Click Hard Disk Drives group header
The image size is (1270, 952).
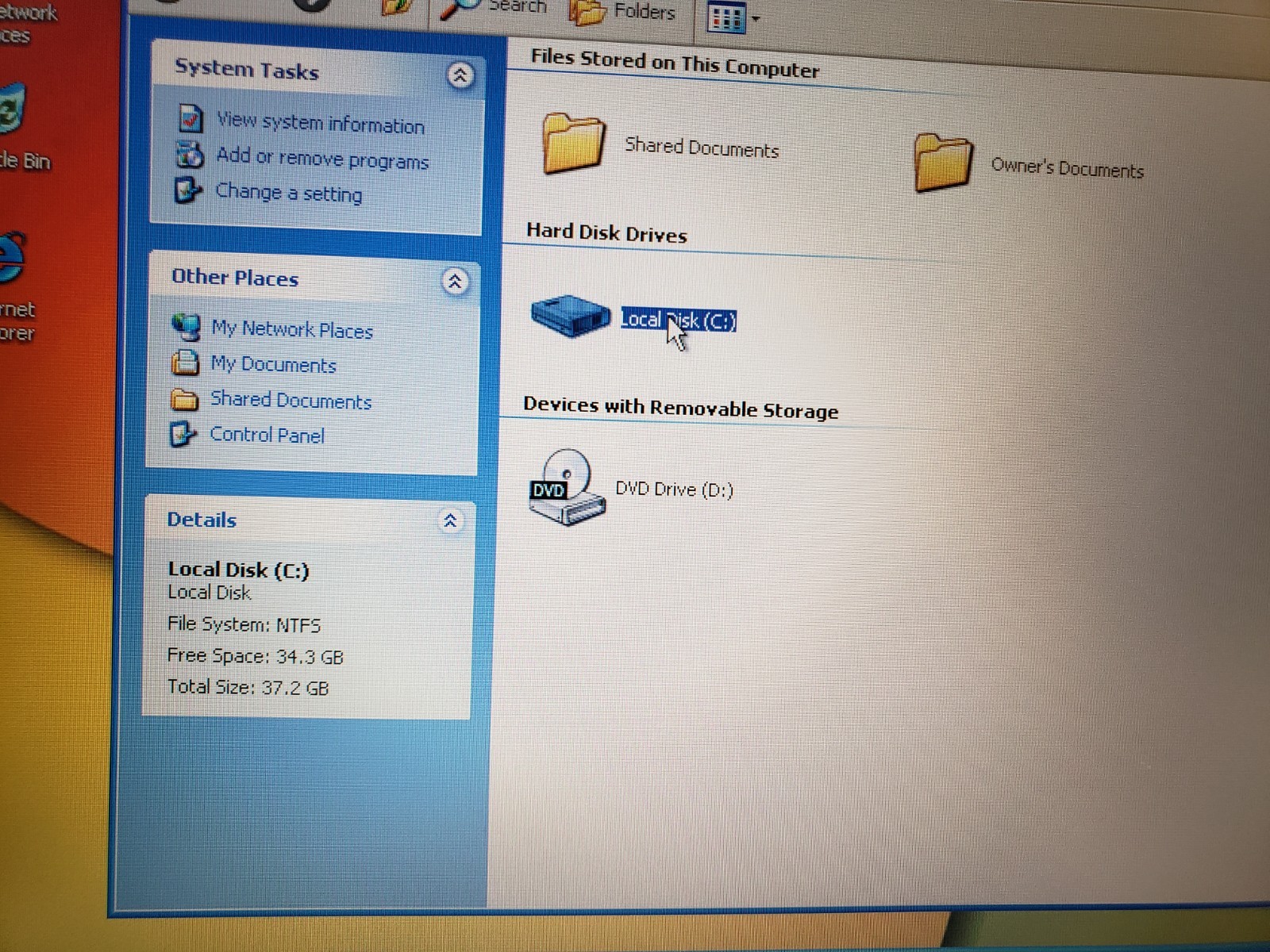(x=606, y=232)
